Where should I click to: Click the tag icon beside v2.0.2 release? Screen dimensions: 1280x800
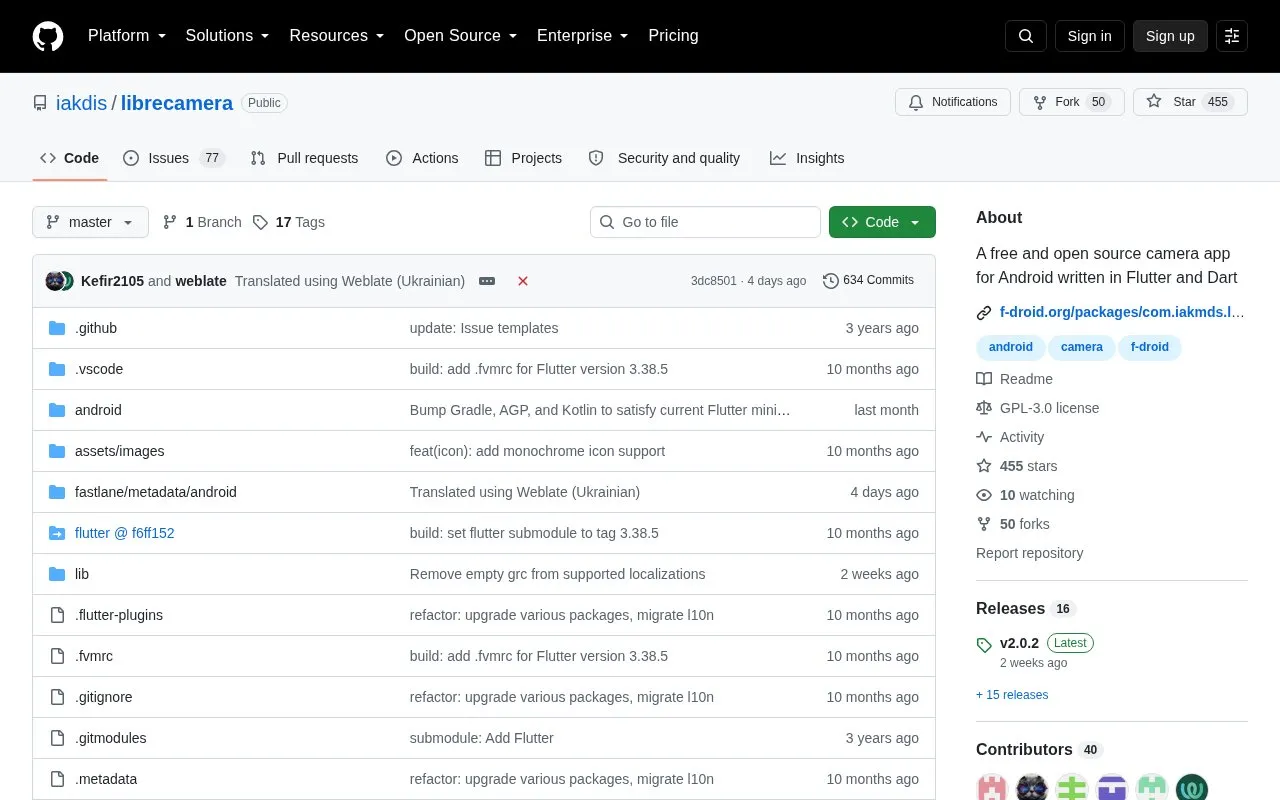coord(984,645)
